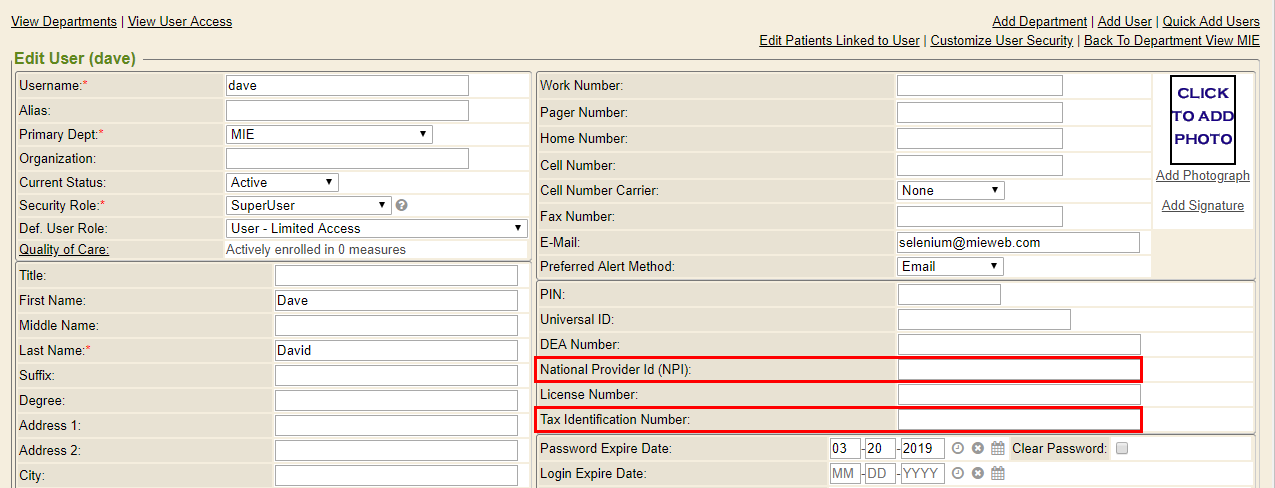1275x488 pixels.
Task: Click the 'Click to Add Photo' placeholder image
Action: tap(1203, 119)
